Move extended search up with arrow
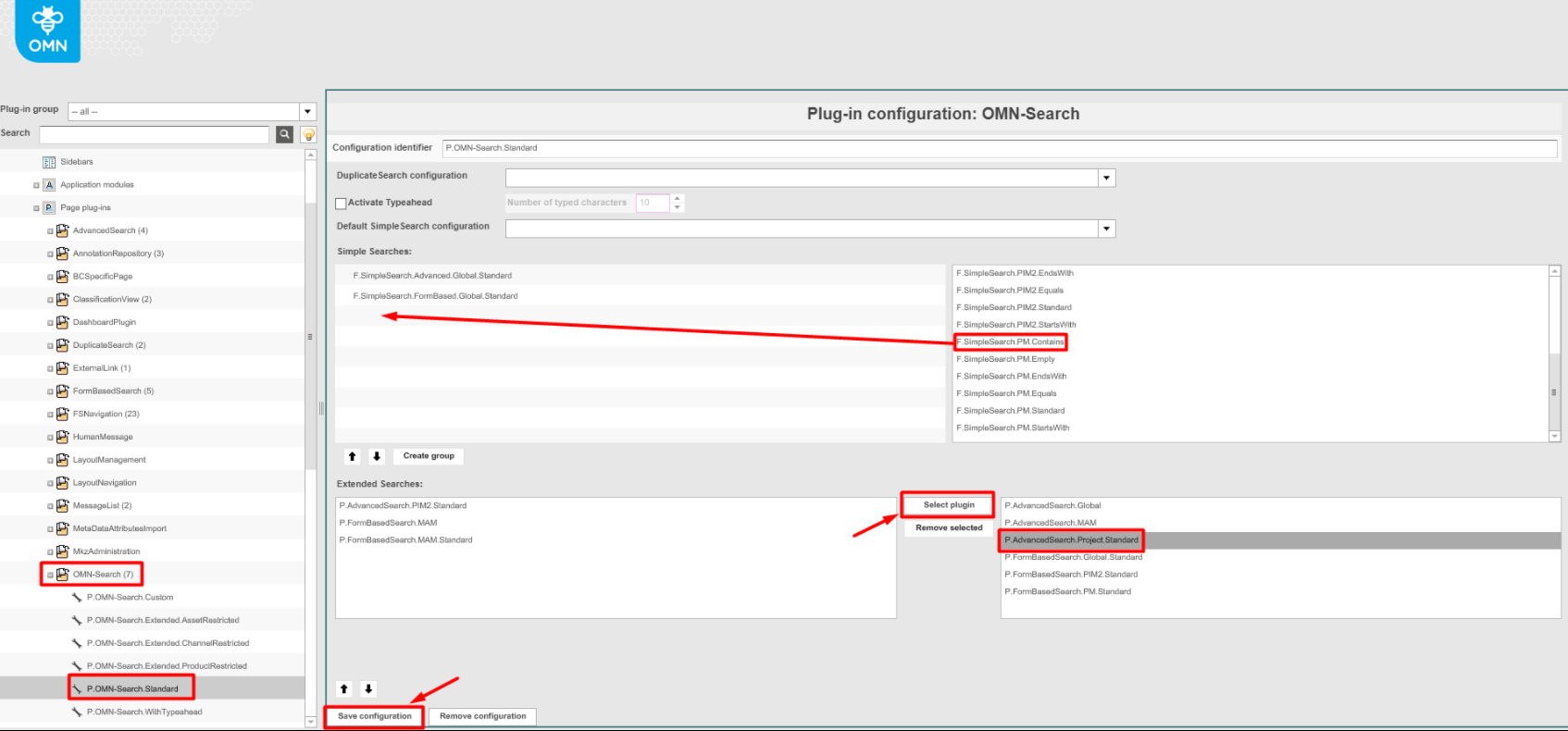Viewport: 1568px width, 731px height. click(x=344, y=689)
